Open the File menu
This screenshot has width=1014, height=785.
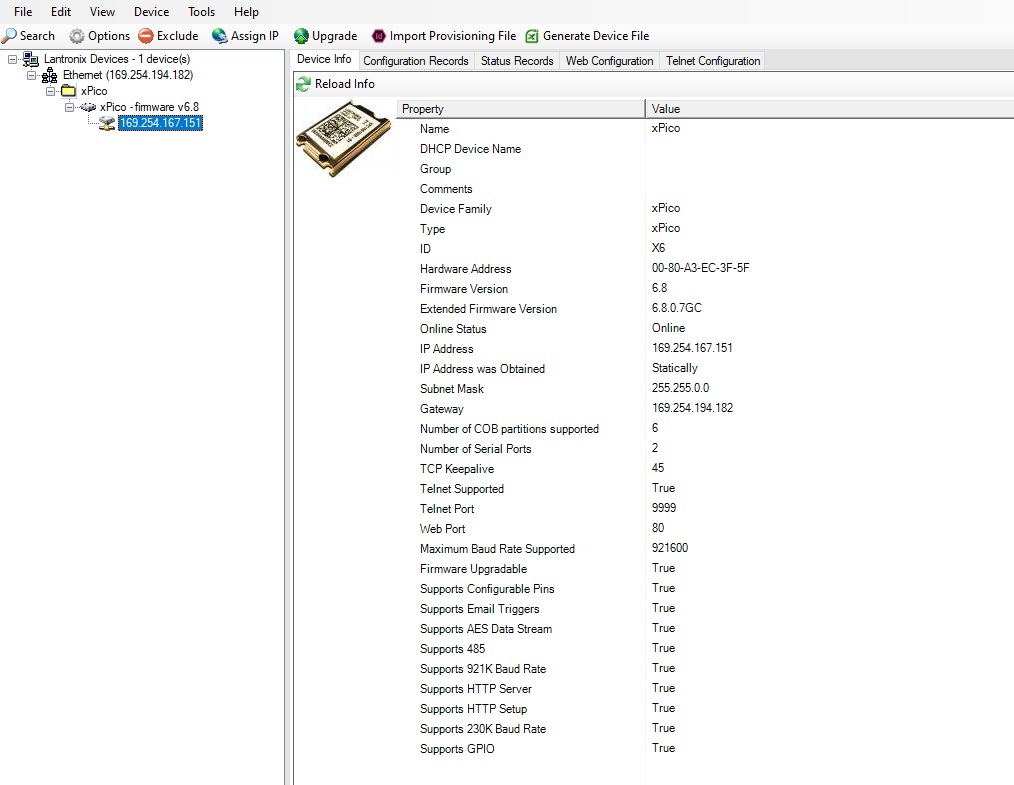click(23, 12)
